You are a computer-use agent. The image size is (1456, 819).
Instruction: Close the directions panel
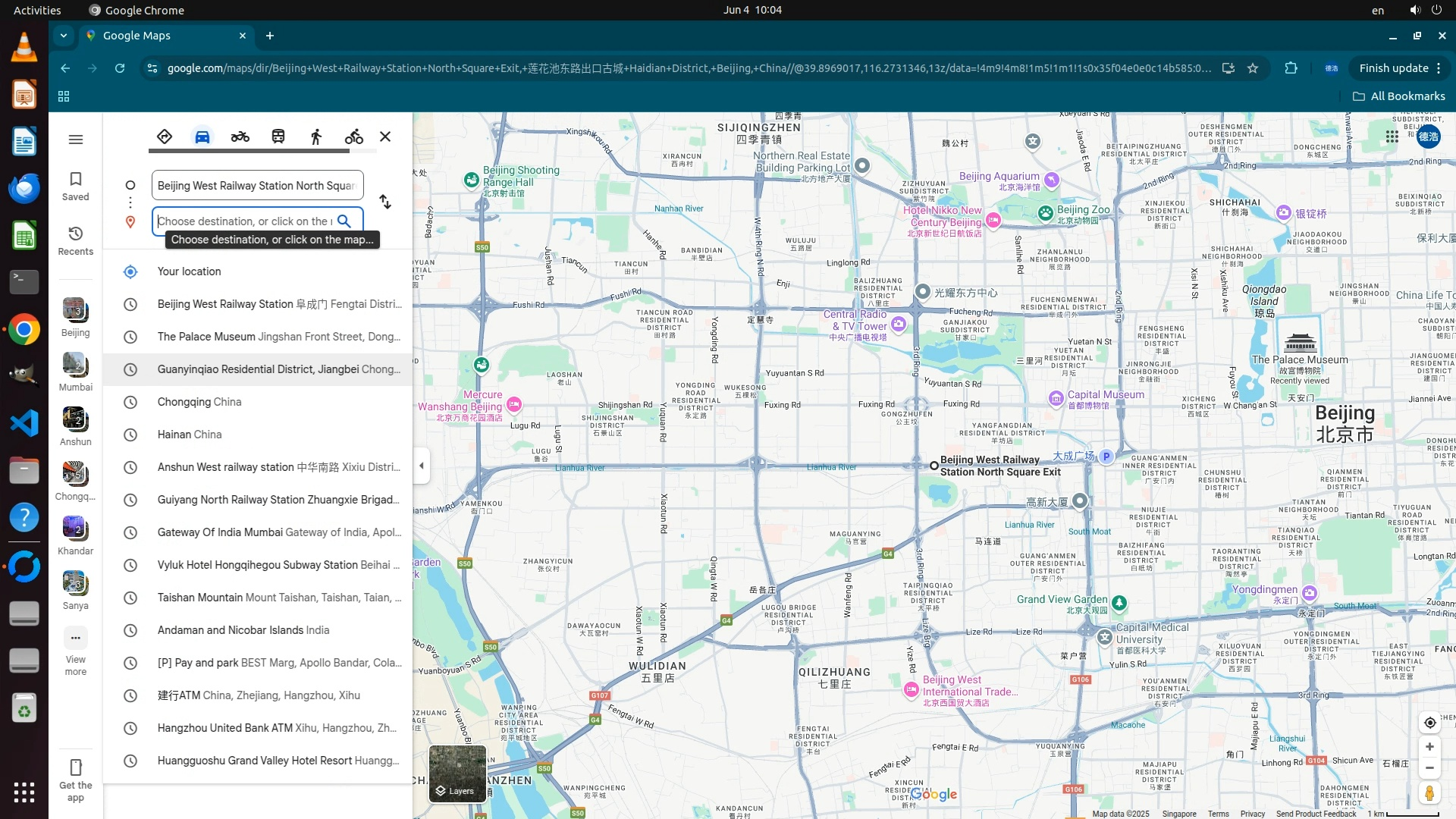pyautogui.click(x=385, y=136)
